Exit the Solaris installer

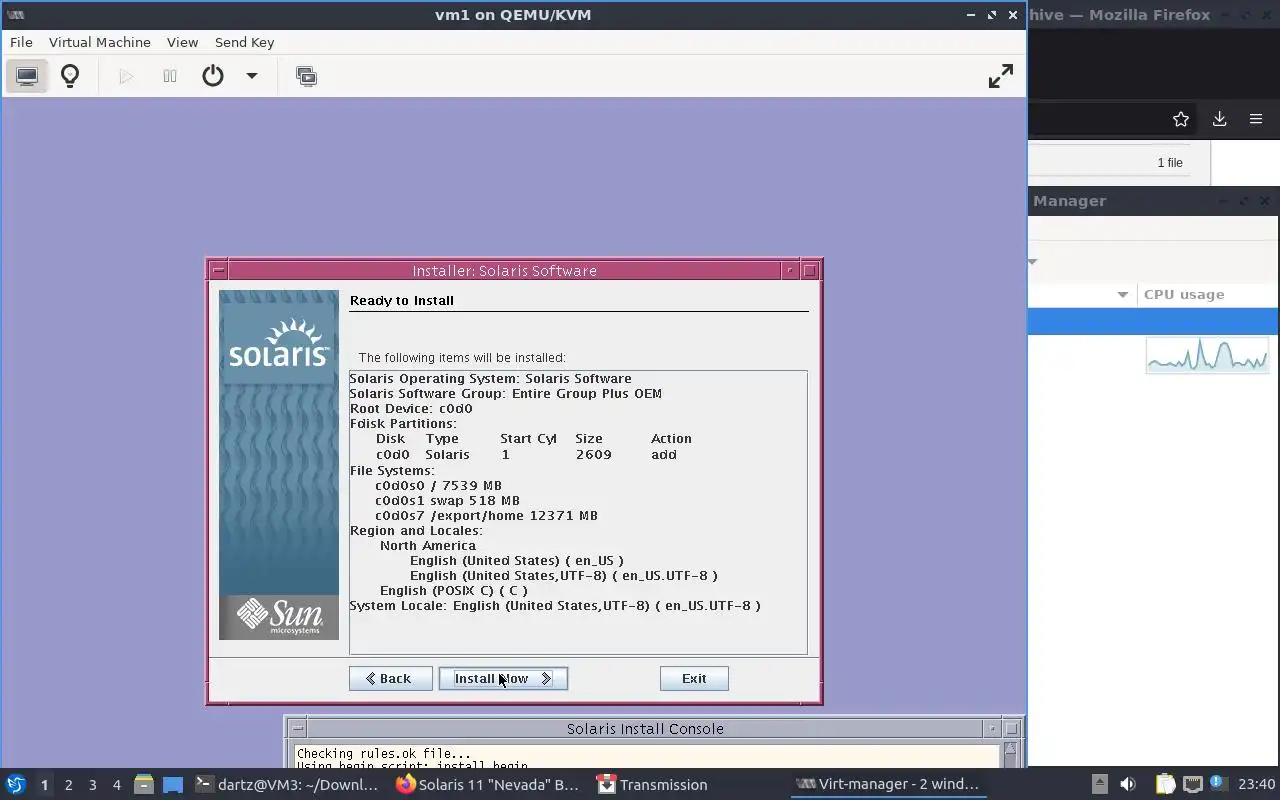point(694,678)
